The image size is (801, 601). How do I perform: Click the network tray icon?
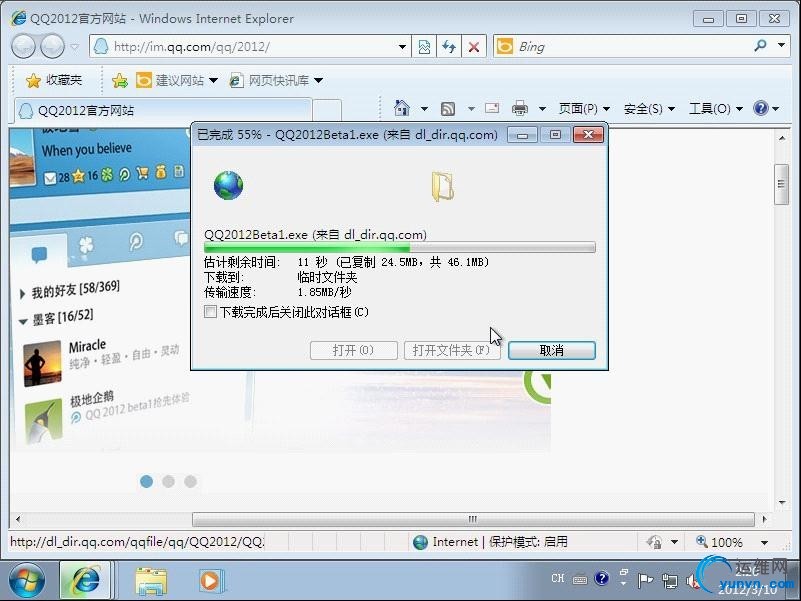(669, 581)
